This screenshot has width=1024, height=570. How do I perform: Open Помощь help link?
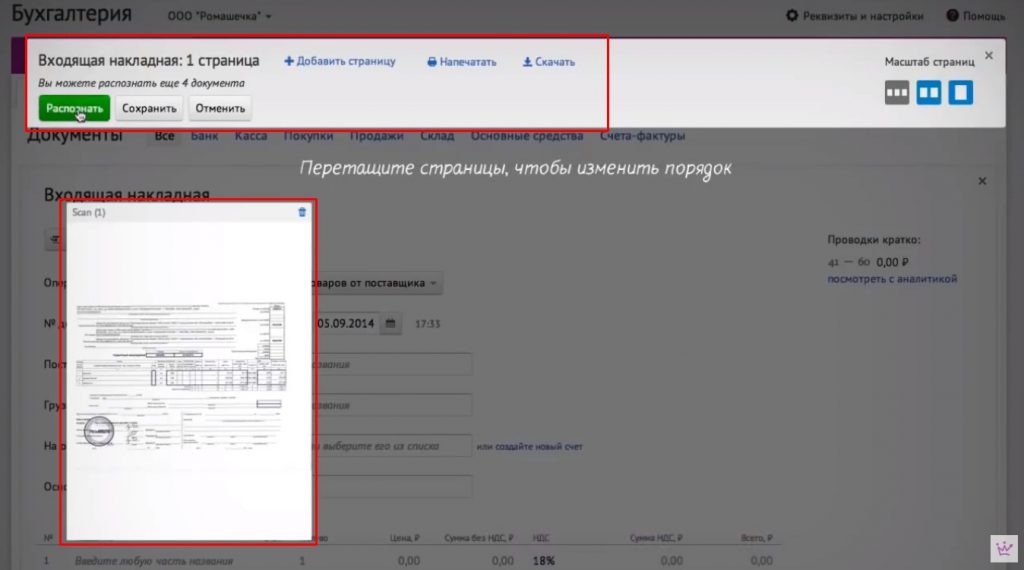[x=976, y=16]
